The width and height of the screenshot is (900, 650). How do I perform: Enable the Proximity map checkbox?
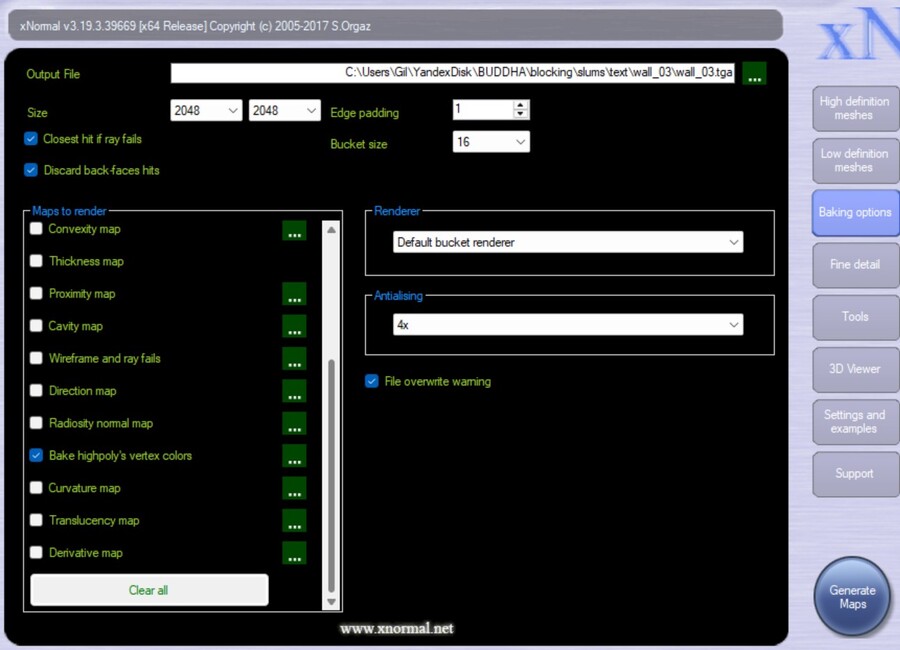36,293
